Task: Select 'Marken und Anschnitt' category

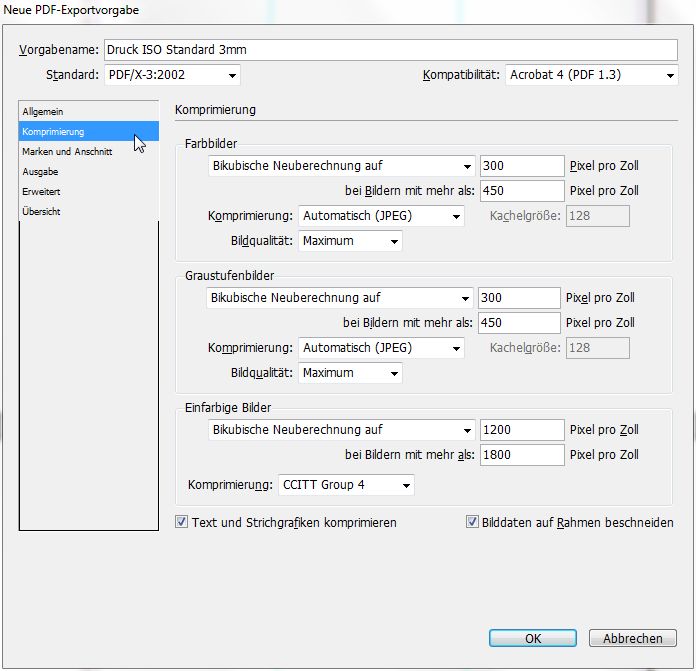Action: 67,152
